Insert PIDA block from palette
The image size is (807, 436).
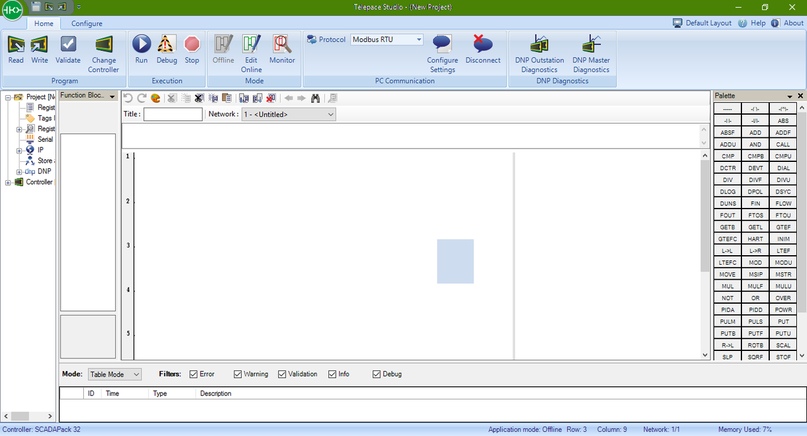tap(727, 310)
